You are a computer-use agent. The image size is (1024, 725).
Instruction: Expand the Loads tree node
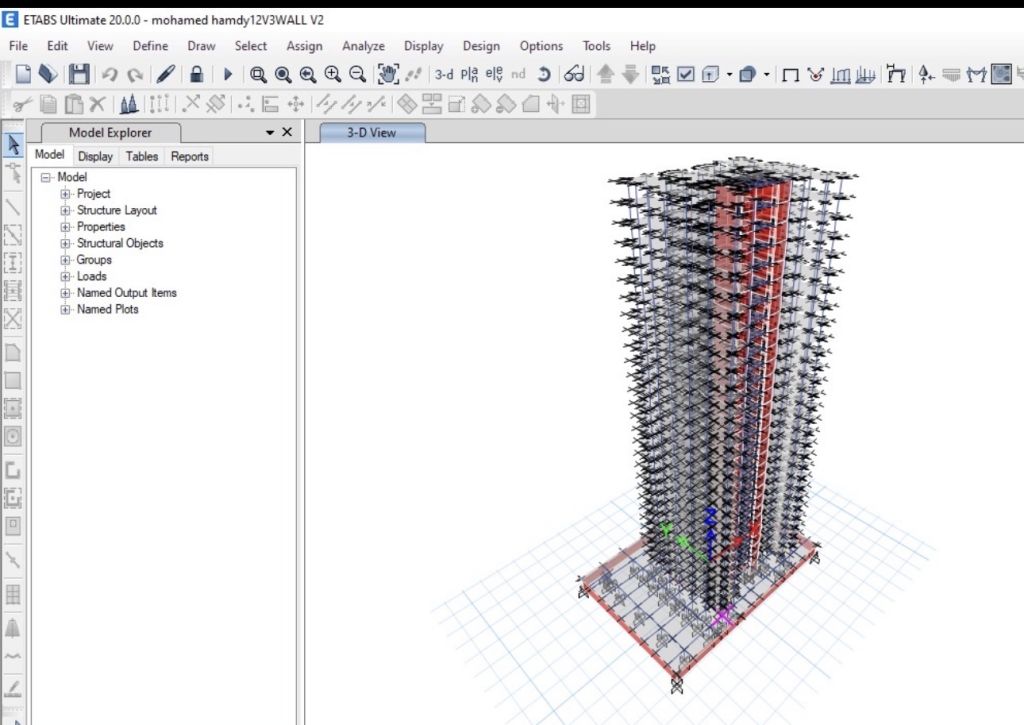(x=66, y=276)
